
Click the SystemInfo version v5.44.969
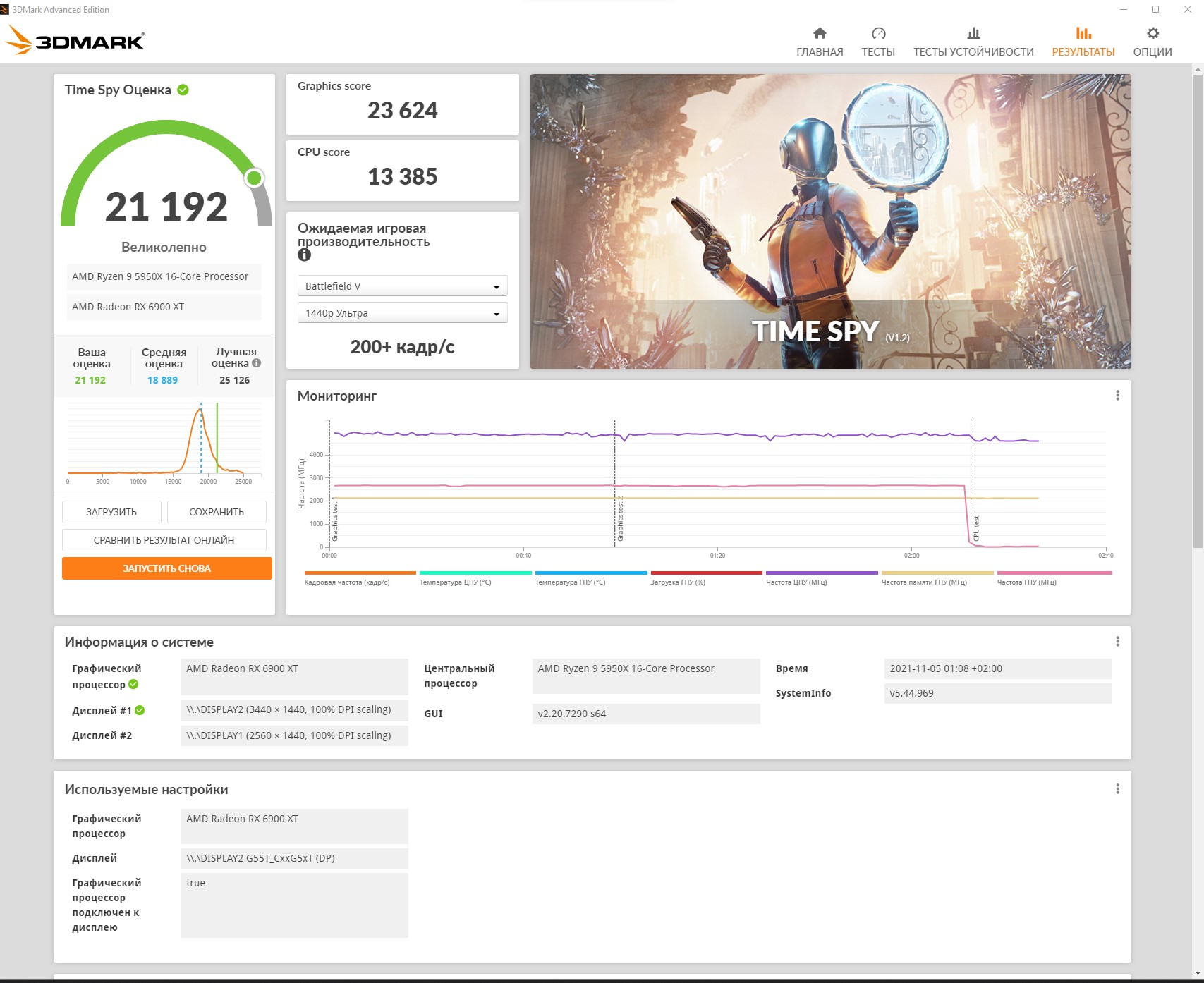[x=997, y=693]
